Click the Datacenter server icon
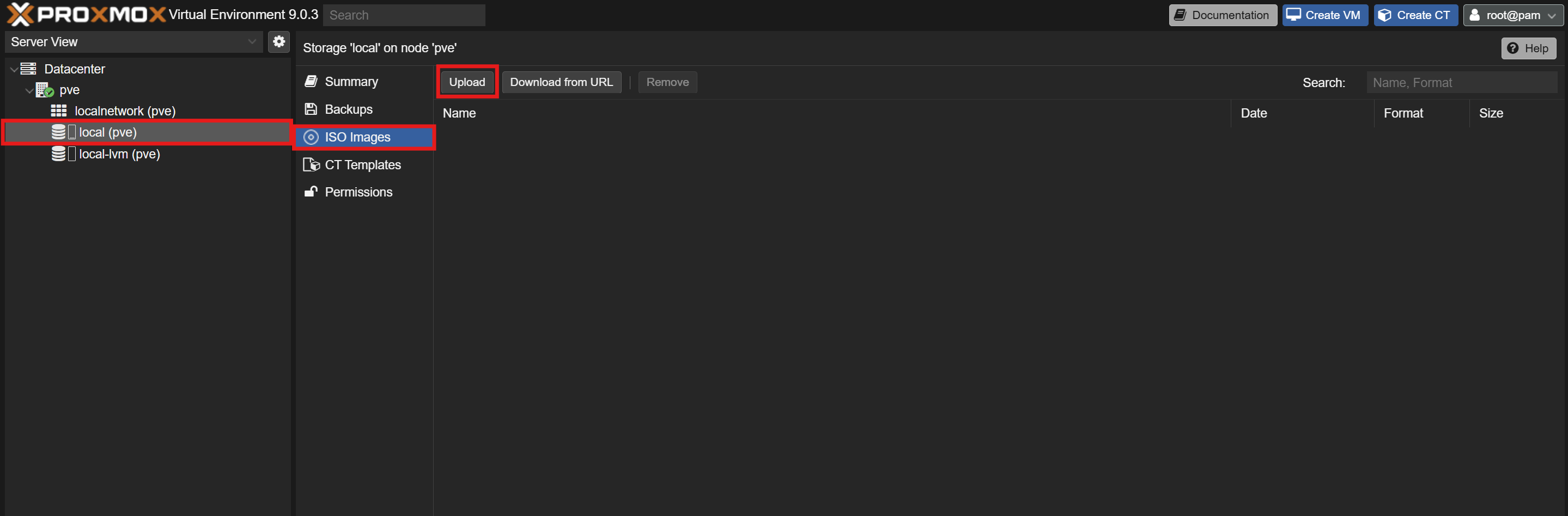The height and width of the screenshot is (516, 1568). (x=29, y=69)
